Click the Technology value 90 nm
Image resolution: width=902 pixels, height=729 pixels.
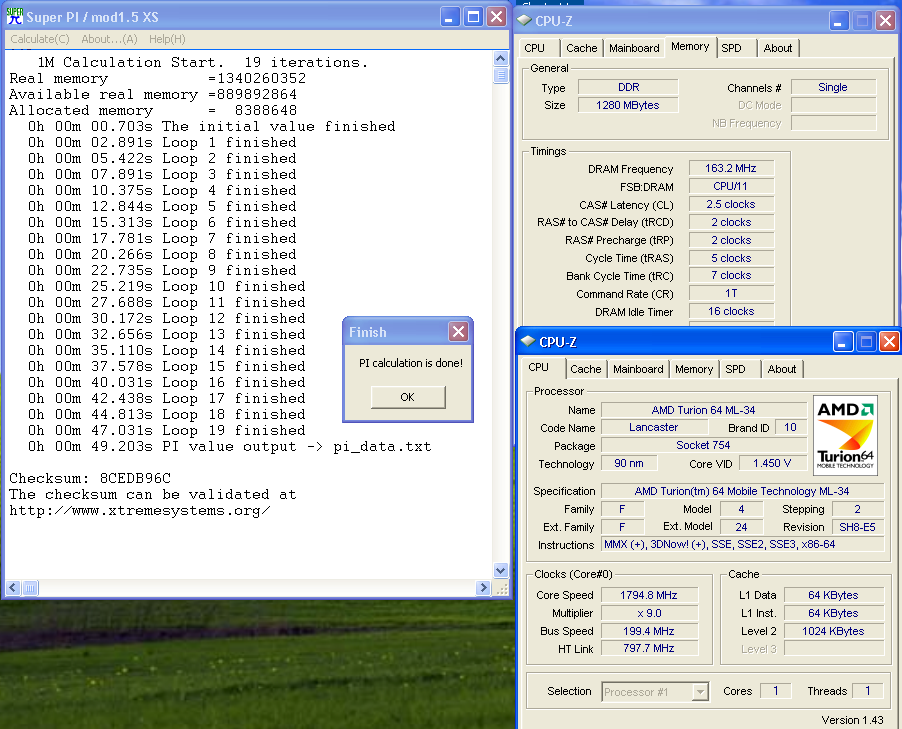(x=629, y=463)
